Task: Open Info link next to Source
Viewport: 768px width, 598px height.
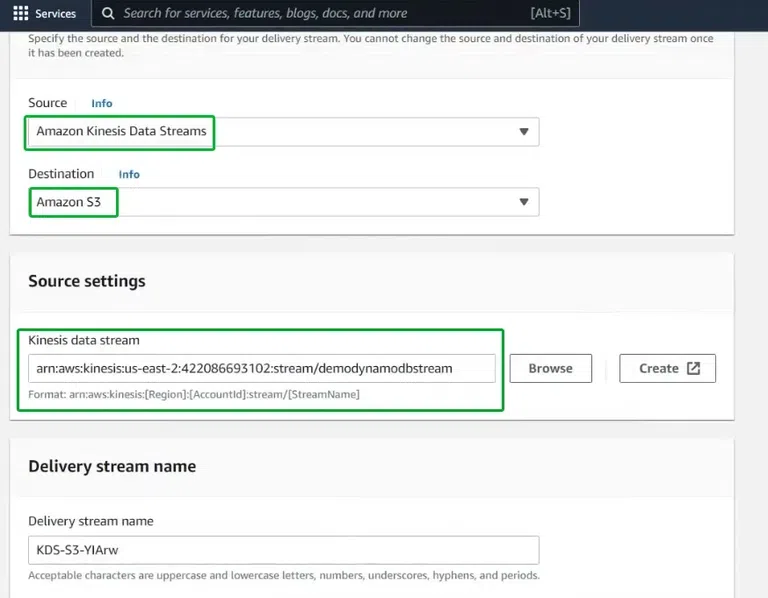Action: coord(102,103)
